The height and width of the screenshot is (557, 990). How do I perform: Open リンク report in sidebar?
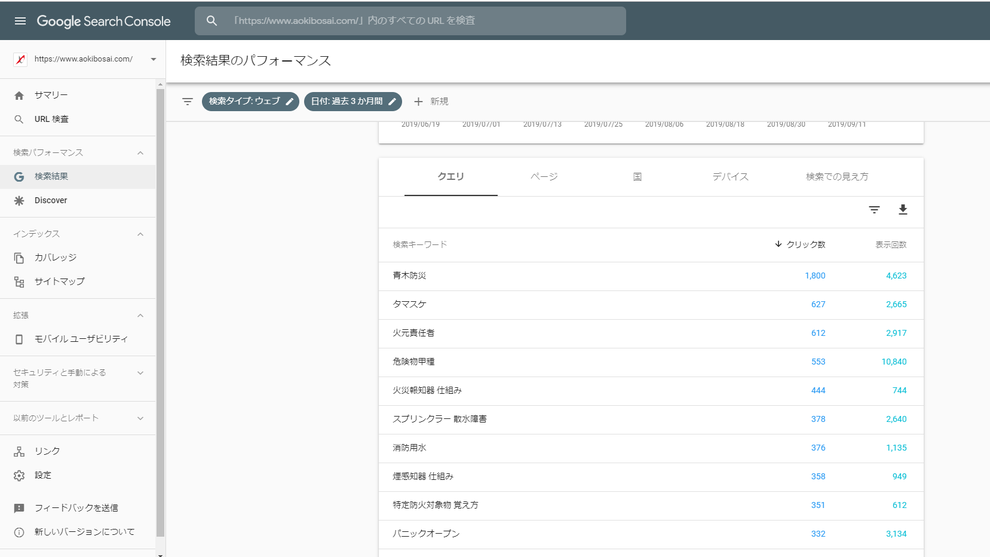pyautogui.click(x=47, y=452)
